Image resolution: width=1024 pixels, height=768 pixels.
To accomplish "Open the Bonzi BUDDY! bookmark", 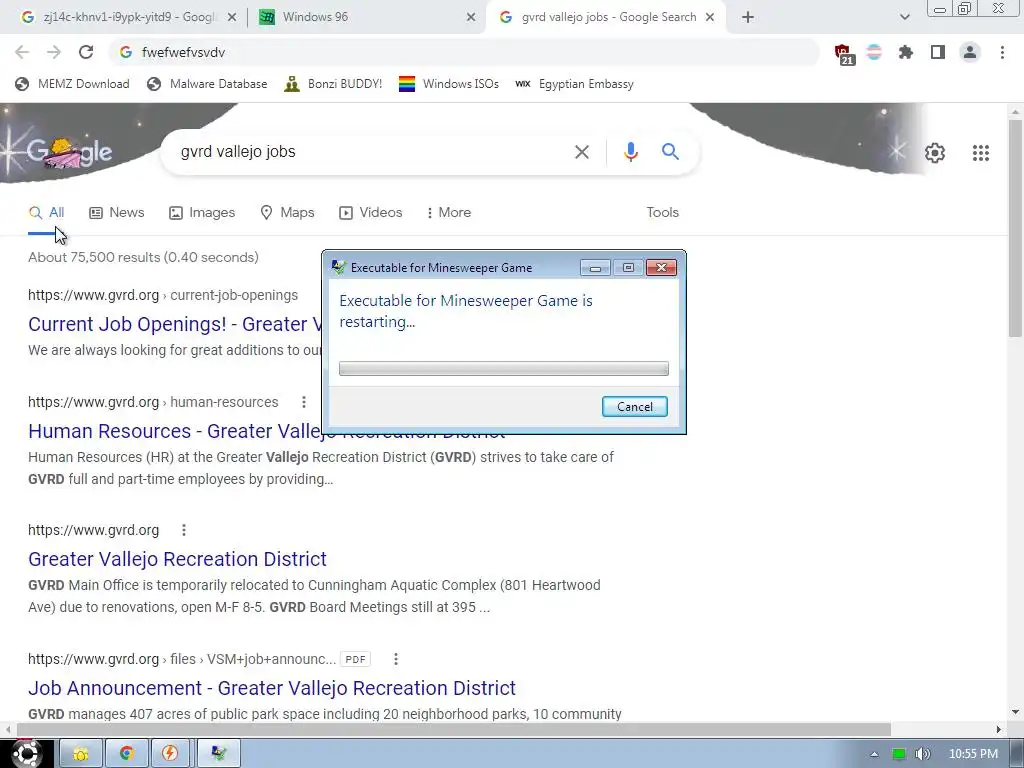I will pyautogui.click(x=333, y=84).
